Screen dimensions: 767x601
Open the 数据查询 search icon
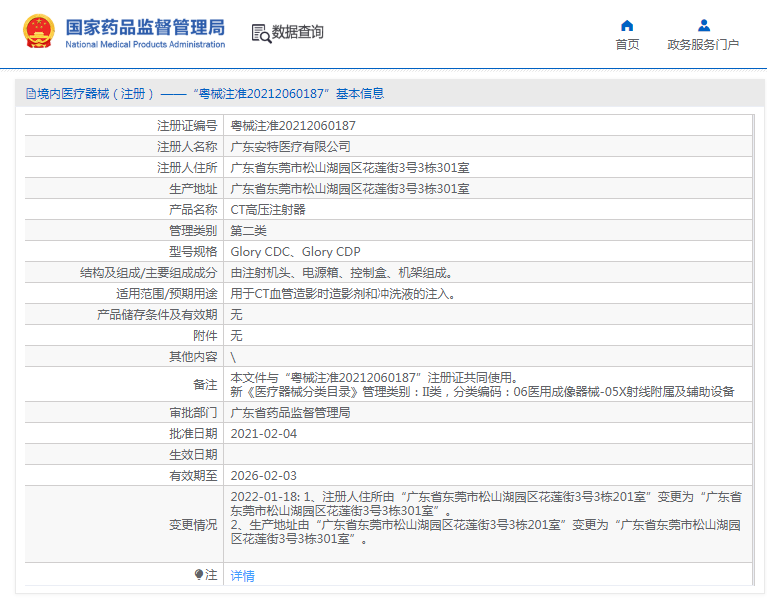pyautogui.click(x=261, y=33)
